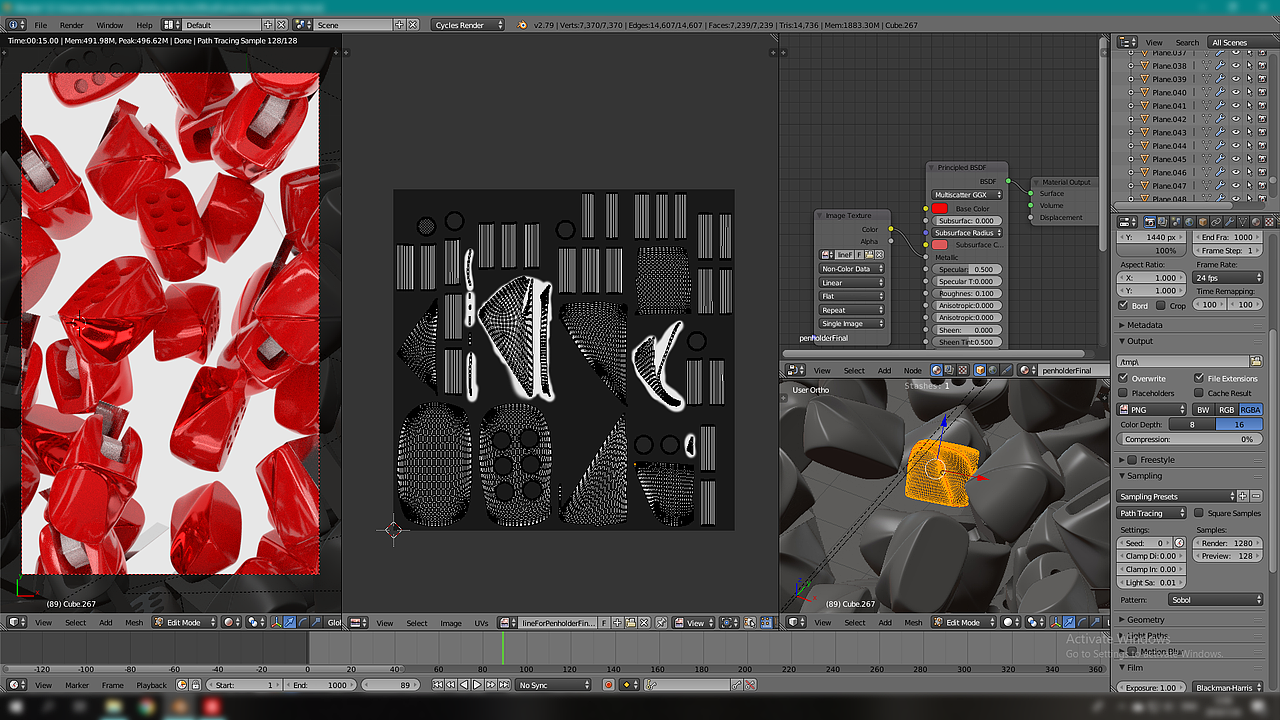The width and height of the screenshot is (1280, 720).
Task: Click the Subsurface Color swatch
Action: tap(940, 244)
